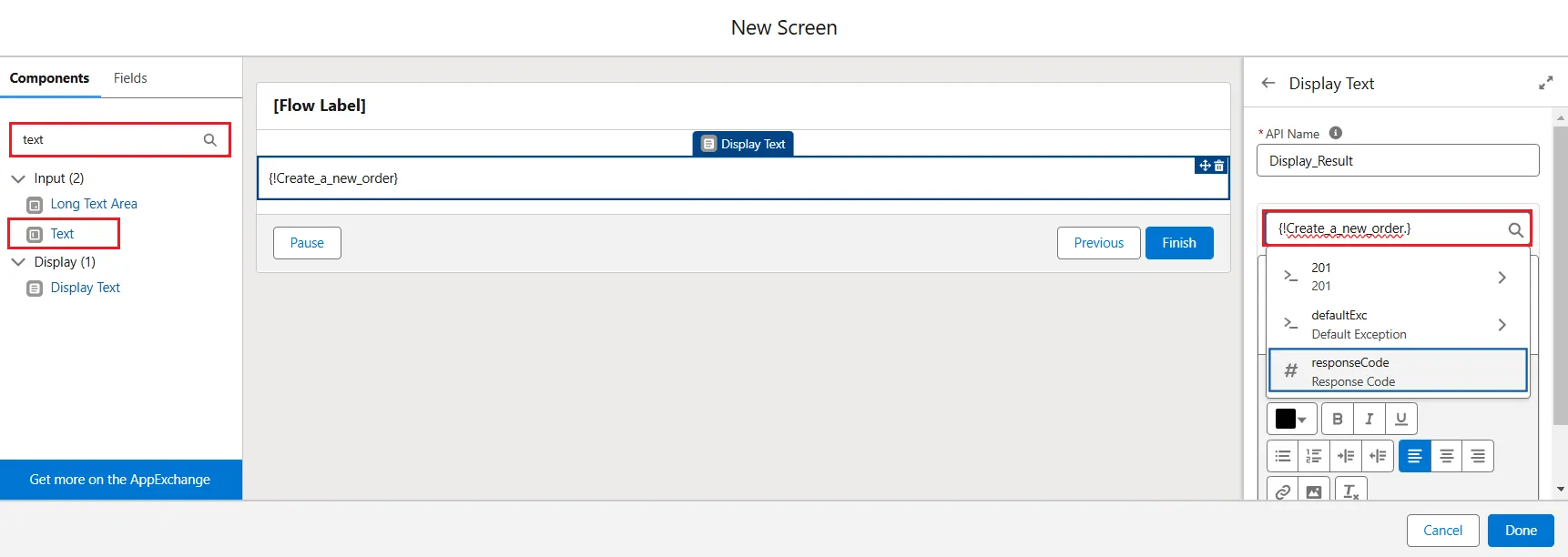Expand the Display Text properties panel
1568x557 pixels.
point(1545,83)
